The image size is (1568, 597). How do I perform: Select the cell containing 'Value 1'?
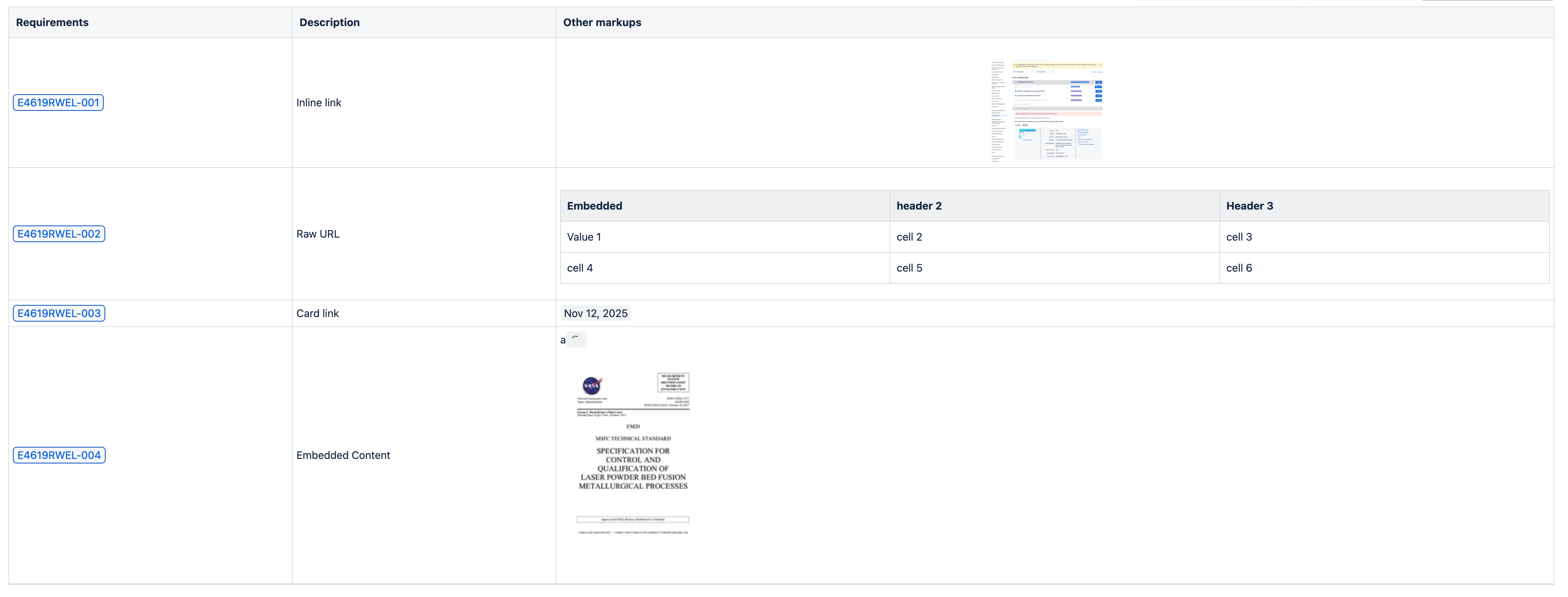pyautogui.click(x=583, y=237)
